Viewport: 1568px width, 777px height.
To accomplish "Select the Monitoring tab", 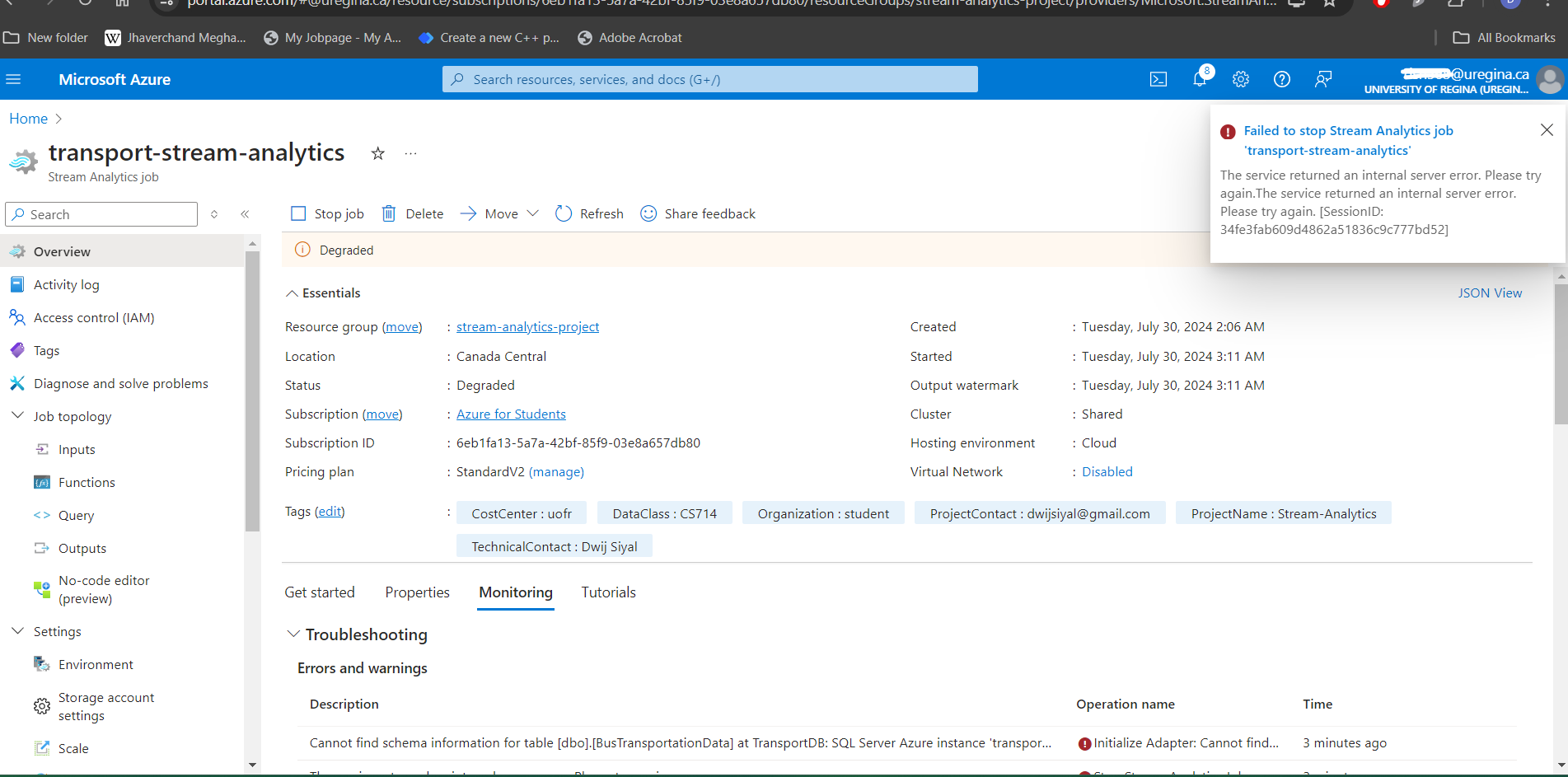I will click(516, 592).
